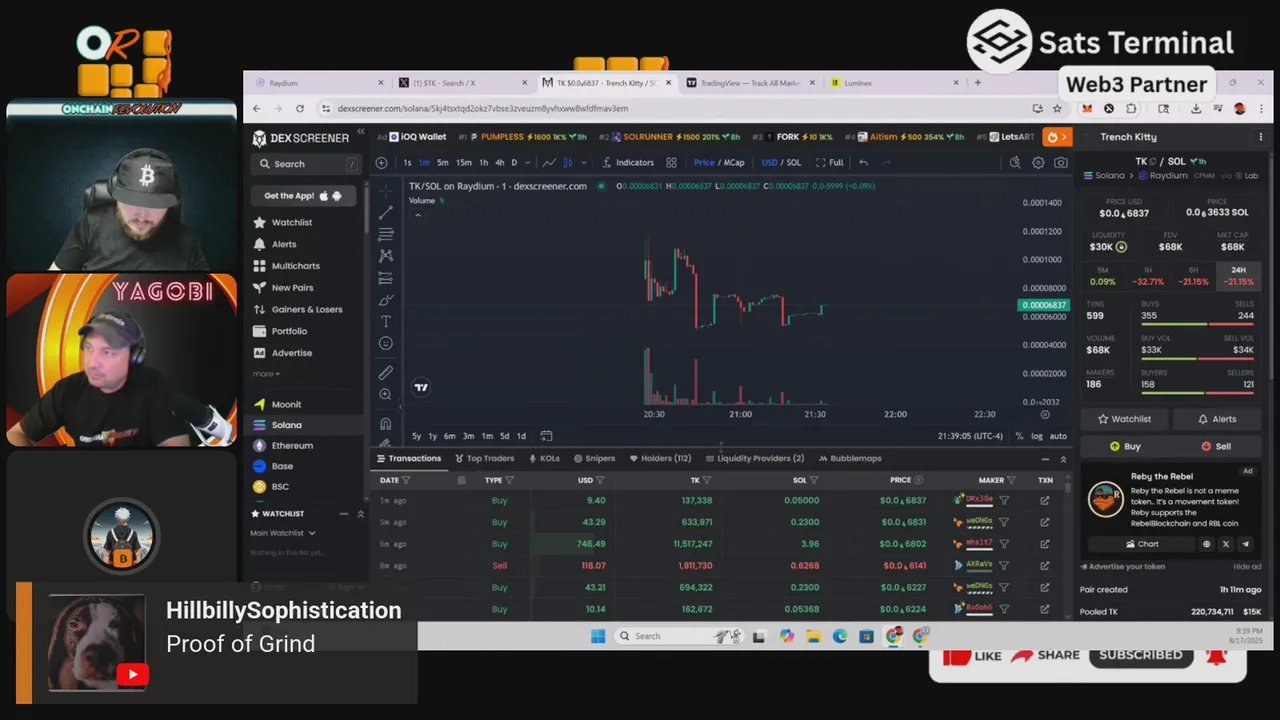Click the chart quick search icon
Image resolution: width=1280 pixels, height=720 pixels.
click(x=1015, y=163)
